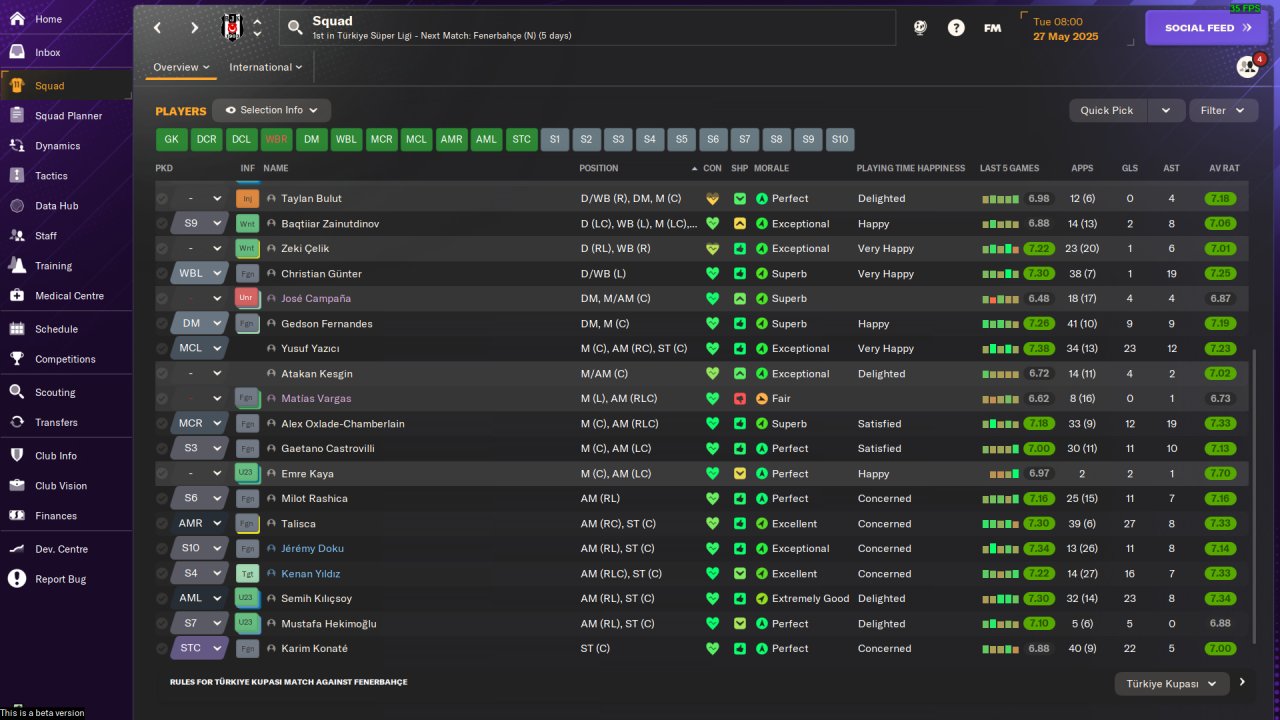Viewport: 1280px width, 720px height.
Task: Click the Tactics board icon
Action: [x=17, y=176]
